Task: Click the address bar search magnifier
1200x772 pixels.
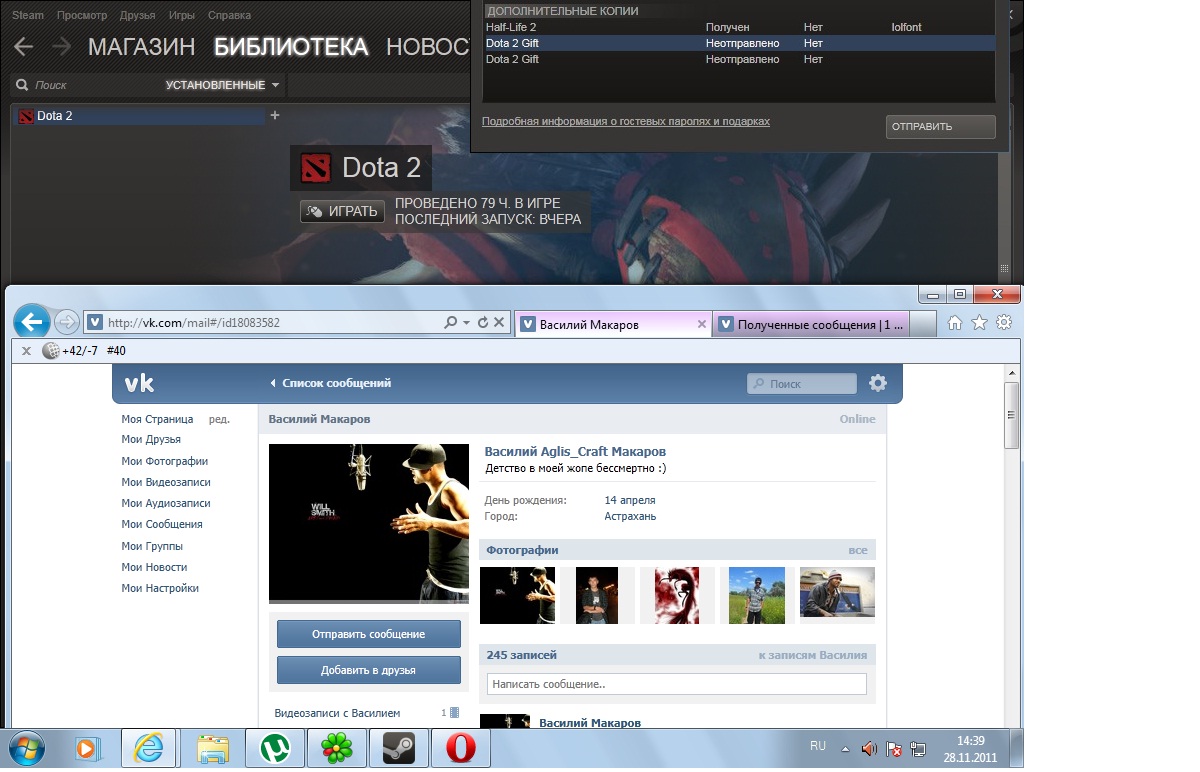Action: point(450,322)
